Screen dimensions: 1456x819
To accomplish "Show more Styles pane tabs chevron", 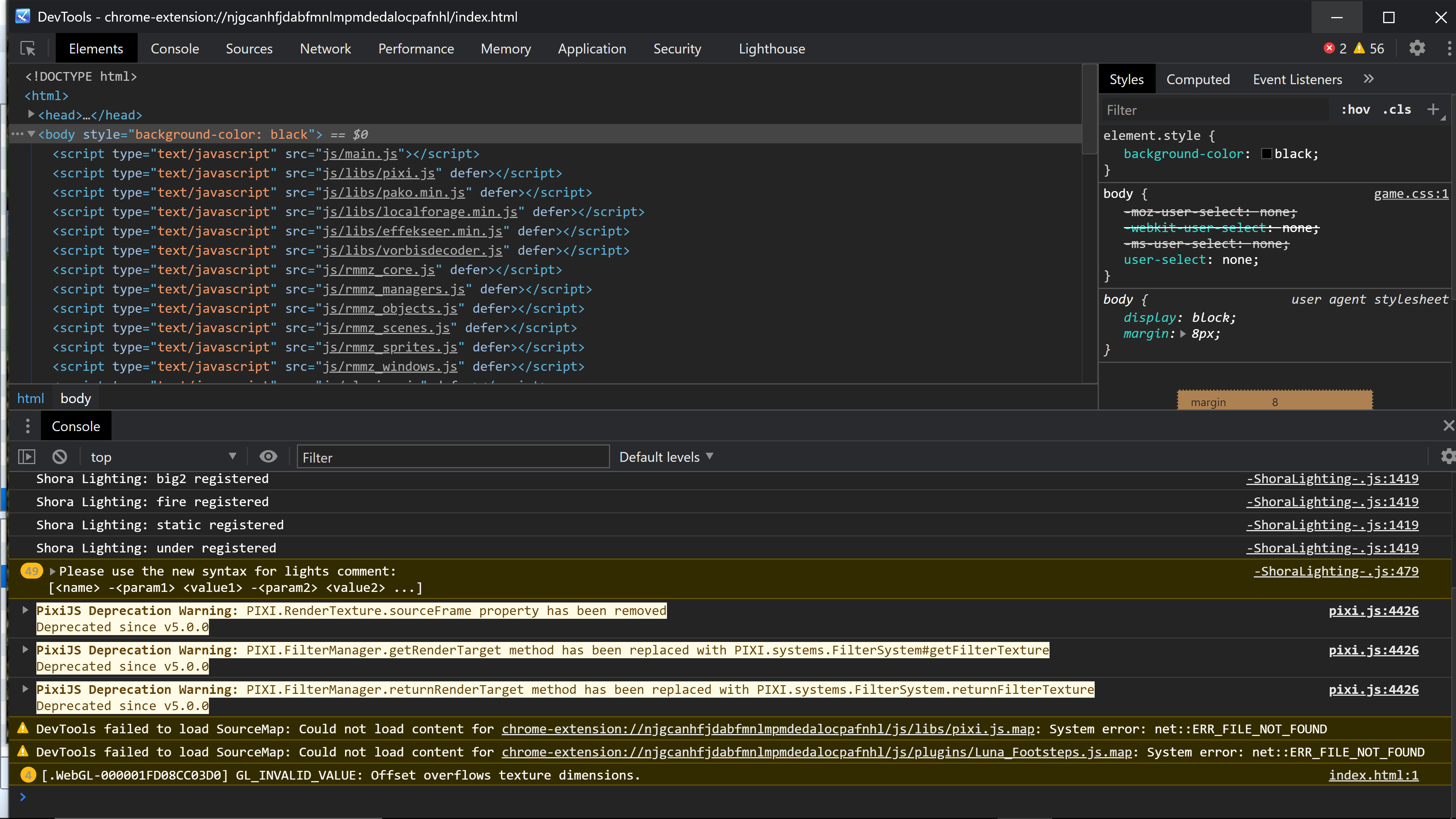I will point(1368,79).
